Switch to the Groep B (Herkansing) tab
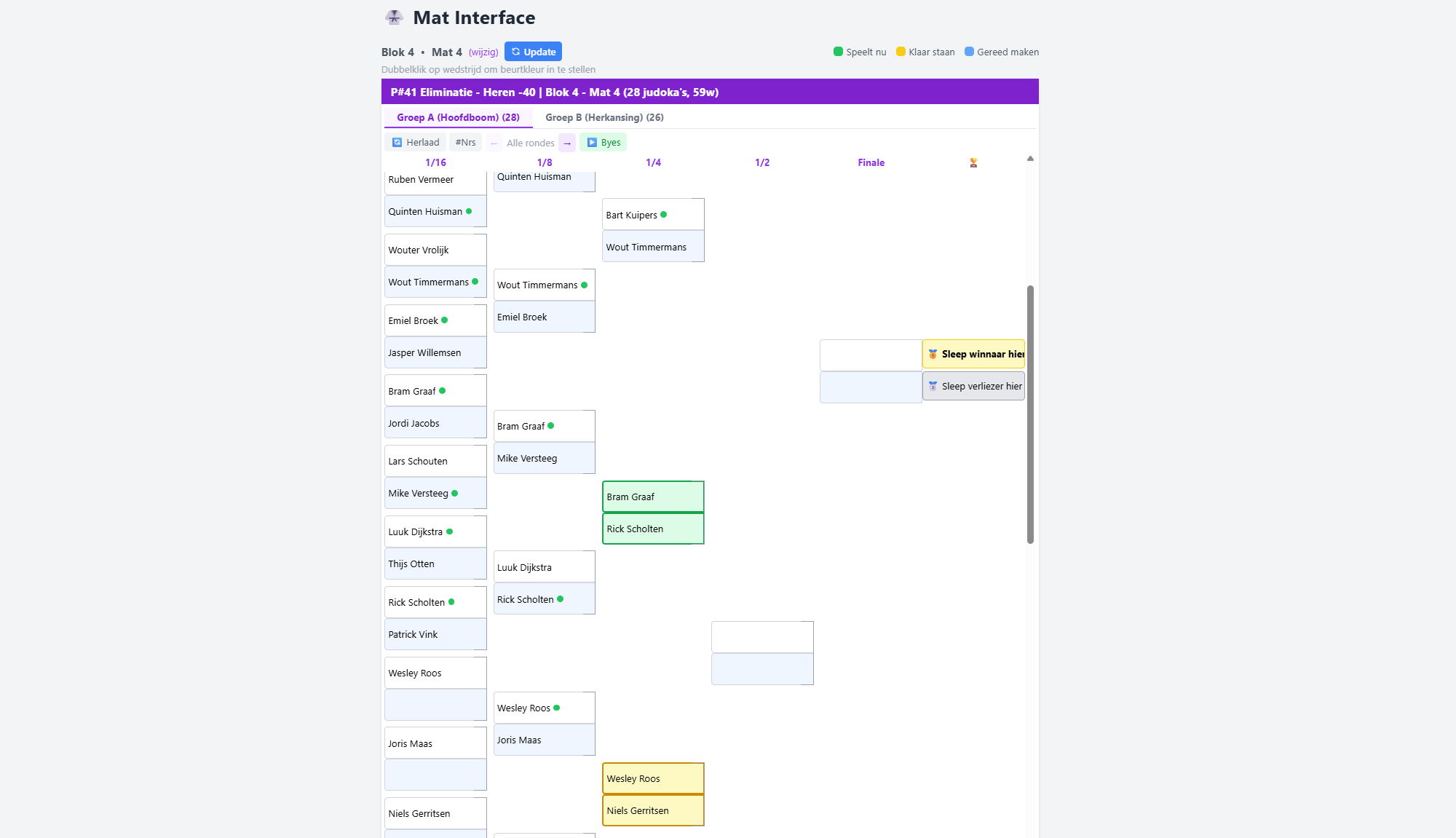This screenshot has height=838, width=1456. pyautogui.click(x=605, y=117)
